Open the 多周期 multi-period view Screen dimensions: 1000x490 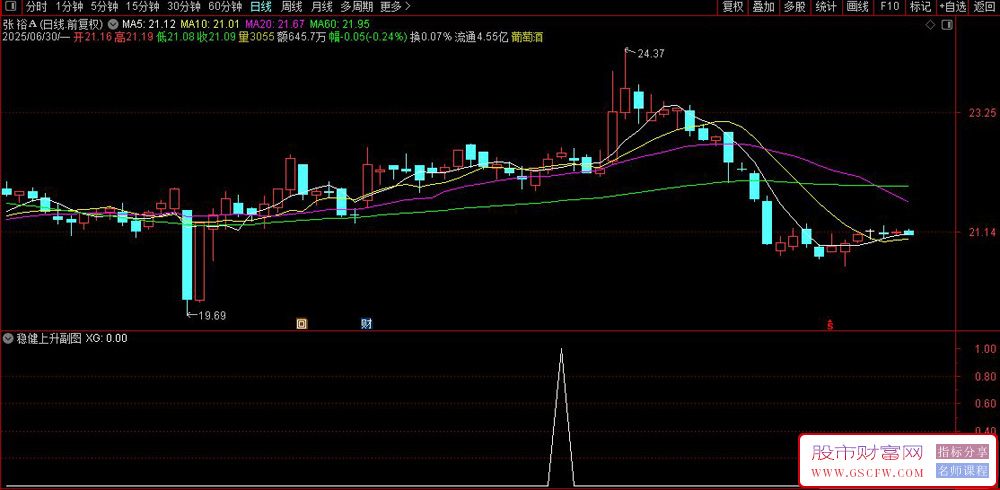(x=356, y=8)
